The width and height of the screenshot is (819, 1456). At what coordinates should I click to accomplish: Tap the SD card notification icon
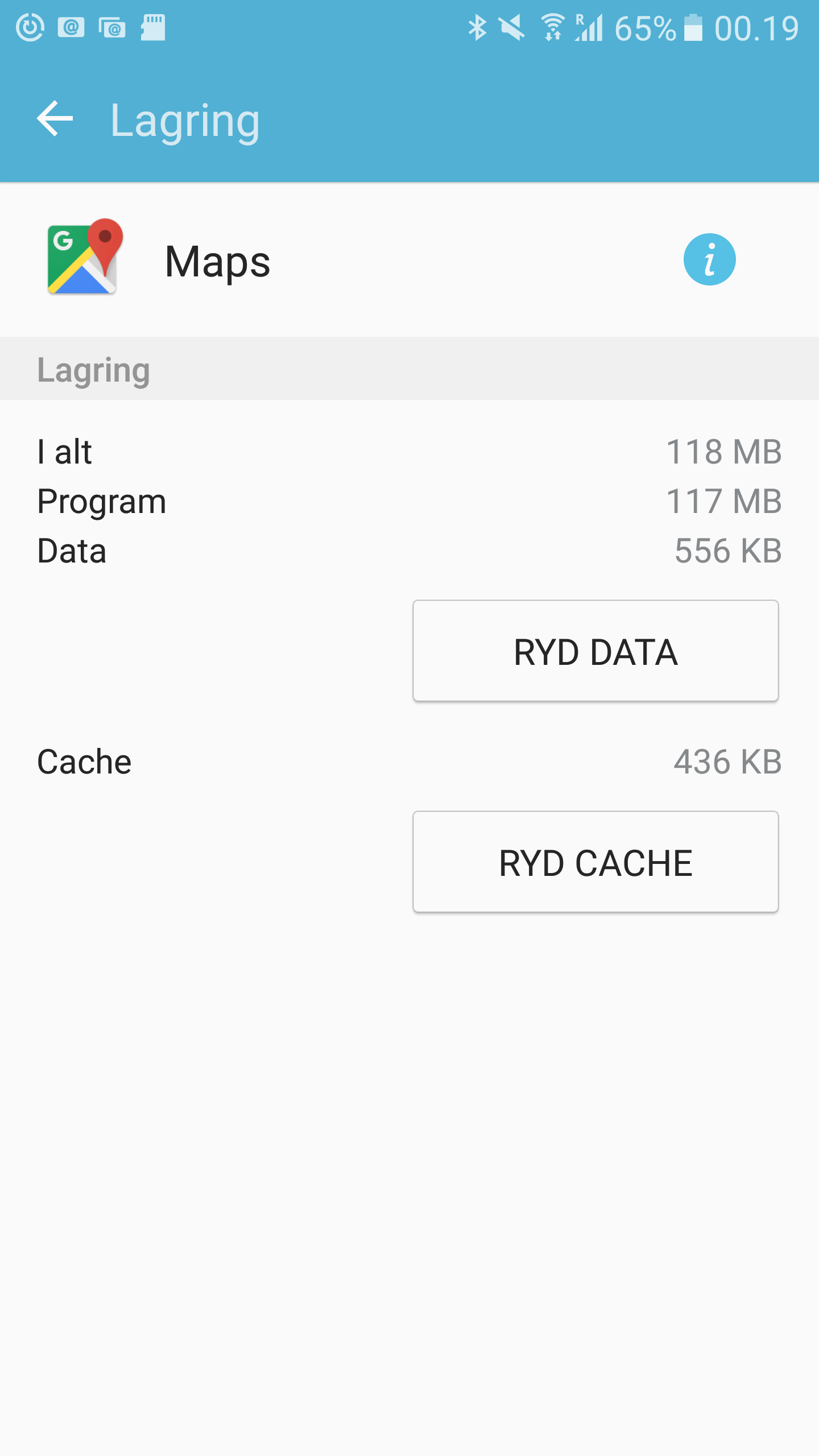[153, 28]
